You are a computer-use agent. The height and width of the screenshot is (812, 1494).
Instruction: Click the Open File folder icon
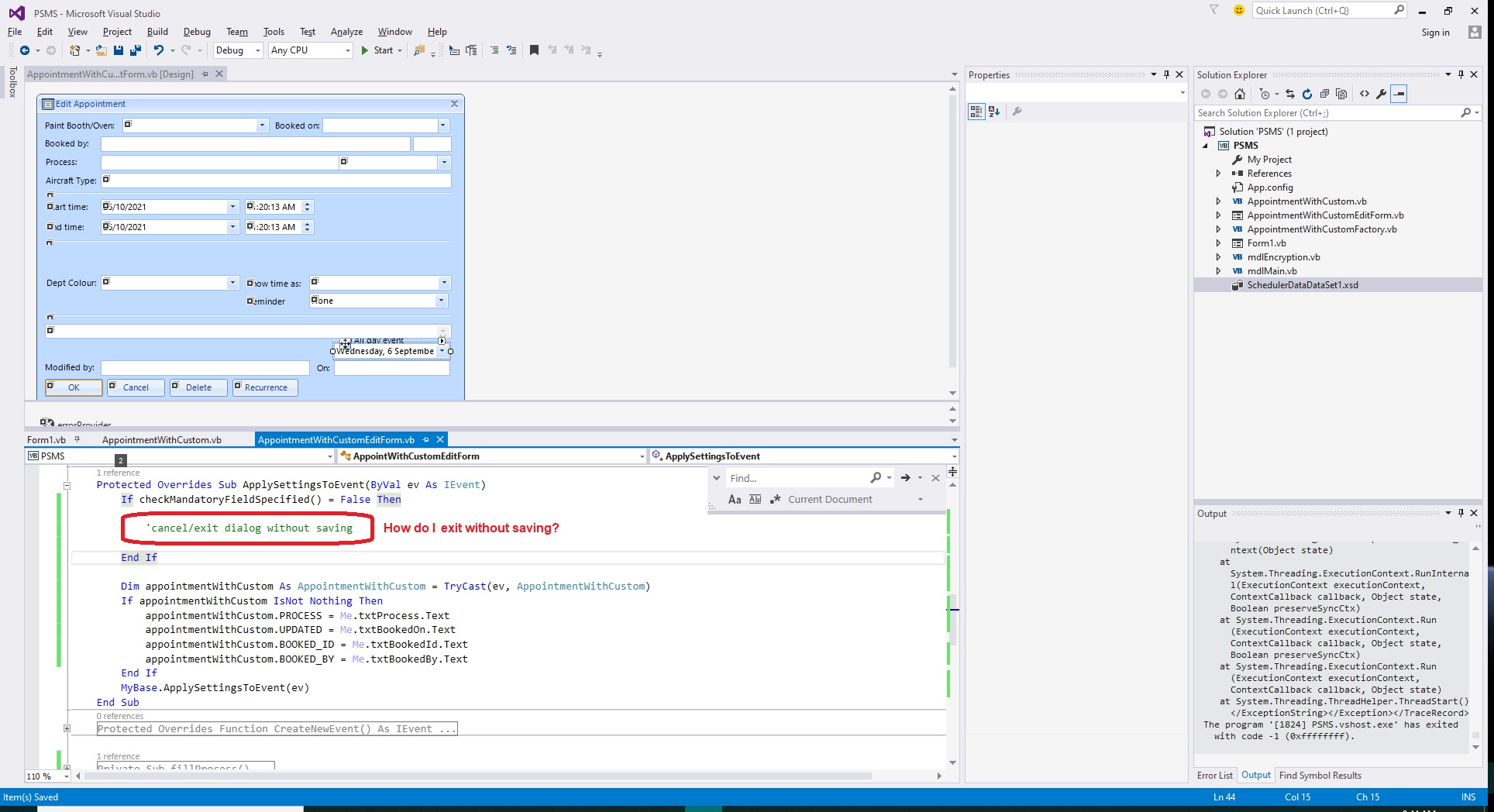pos(102,50)
